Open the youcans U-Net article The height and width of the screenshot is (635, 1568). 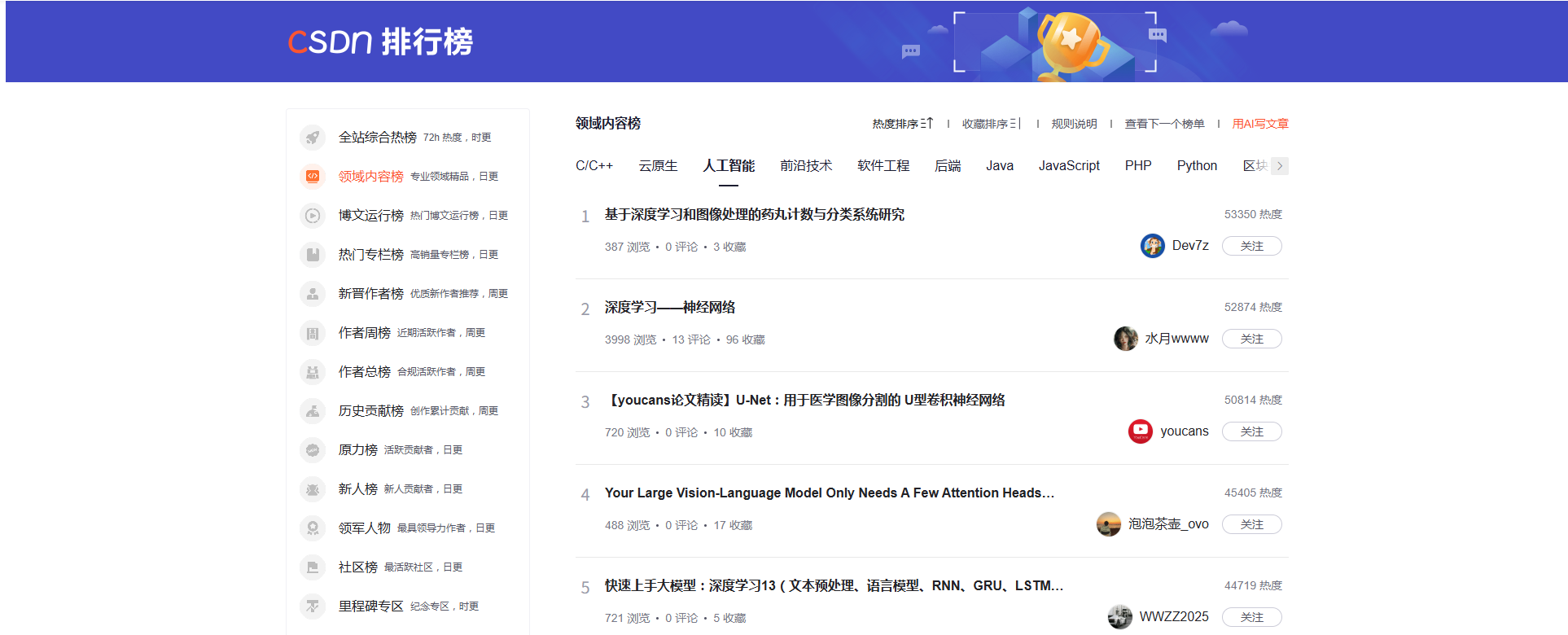click(x=805, y=401)
